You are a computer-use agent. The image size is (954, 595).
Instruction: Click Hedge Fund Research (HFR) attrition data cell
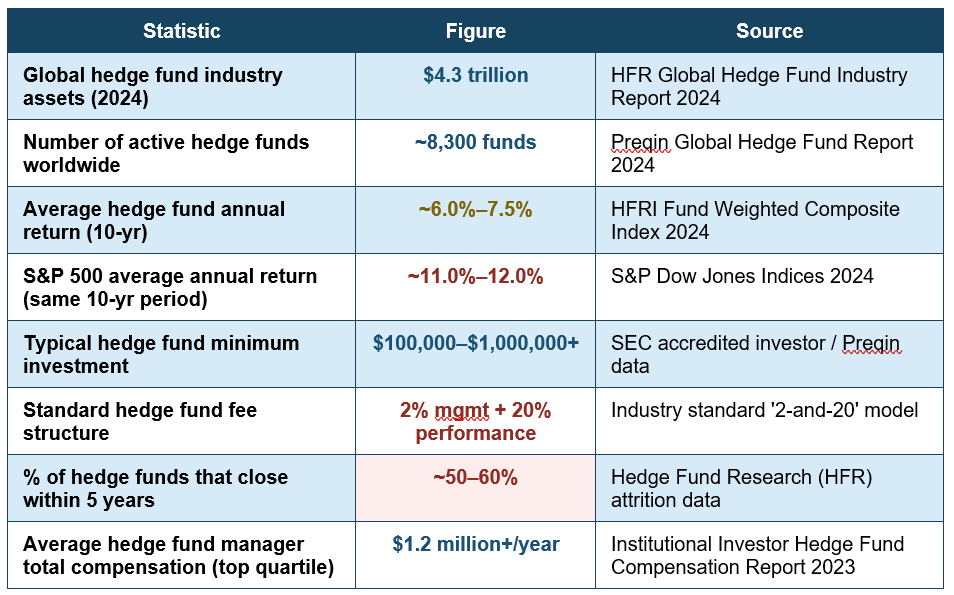point(769,488)
